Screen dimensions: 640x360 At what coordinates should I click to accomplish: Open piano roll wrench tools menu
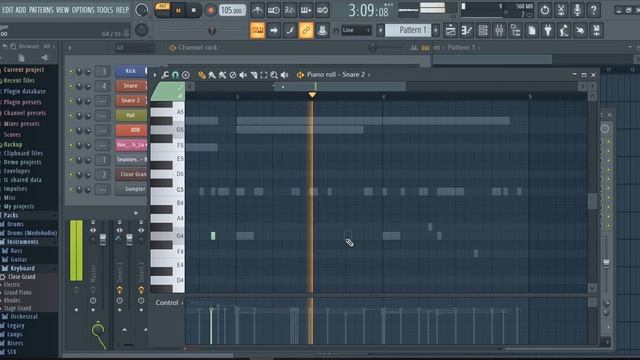[165, 75]
